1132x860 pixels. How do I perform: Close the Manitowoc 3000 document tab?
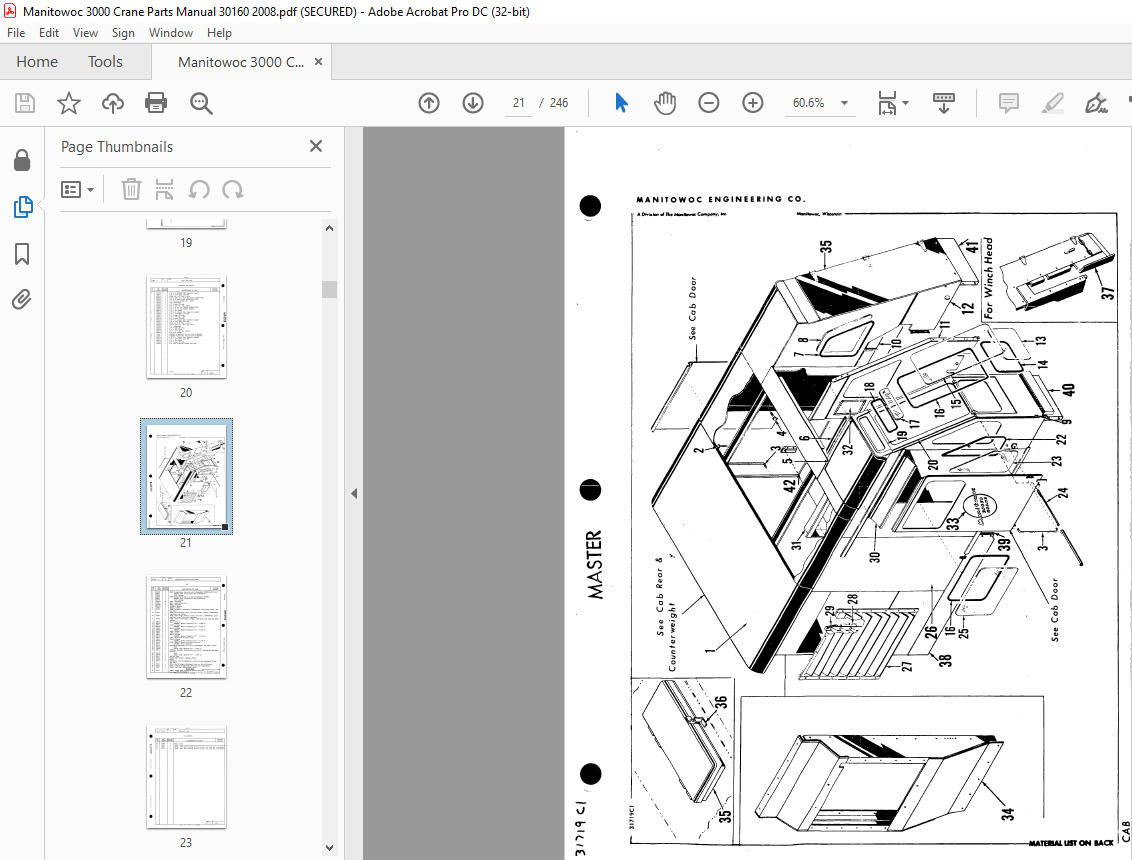(318, 62)
